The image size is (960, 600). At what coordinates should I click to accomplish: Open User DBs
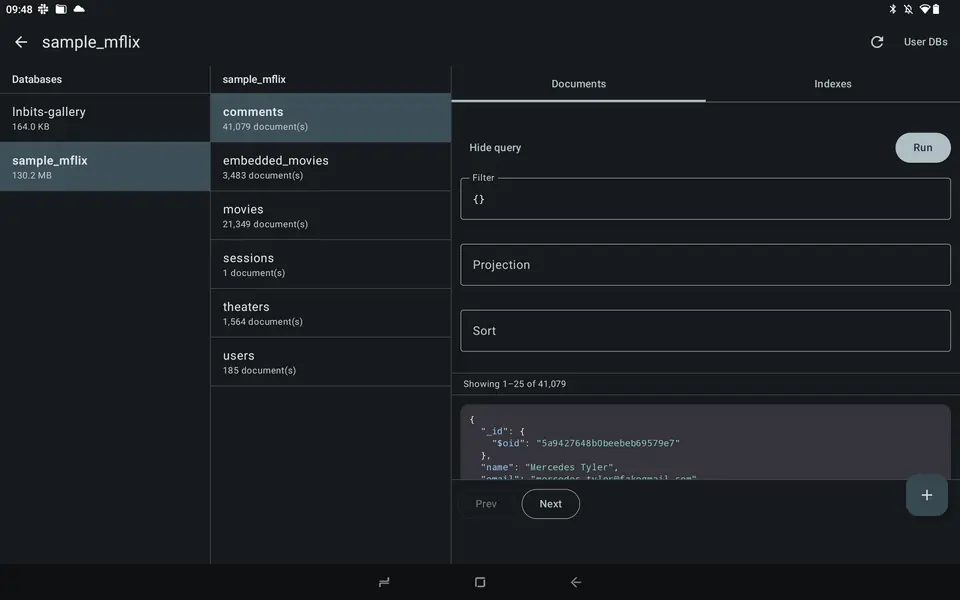(925, 42)
